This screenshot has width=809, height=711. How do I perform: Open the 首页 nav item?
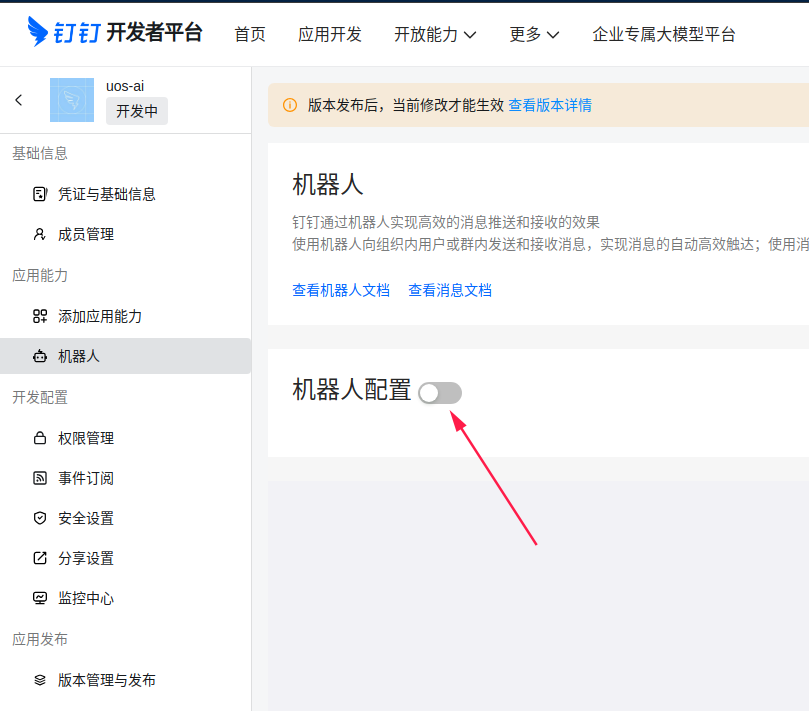point(250,35)
